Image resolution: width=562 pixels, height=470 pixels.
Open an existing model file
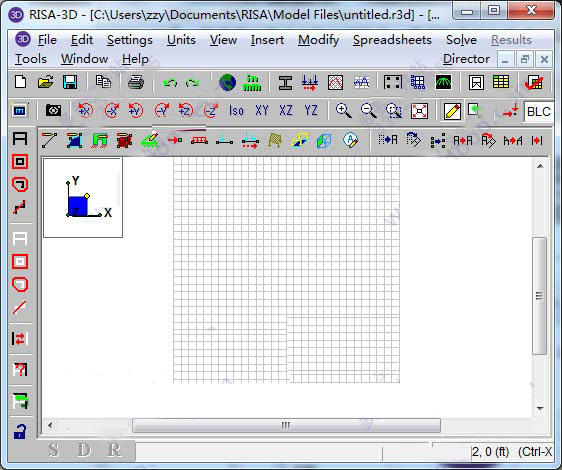[45, 82]
